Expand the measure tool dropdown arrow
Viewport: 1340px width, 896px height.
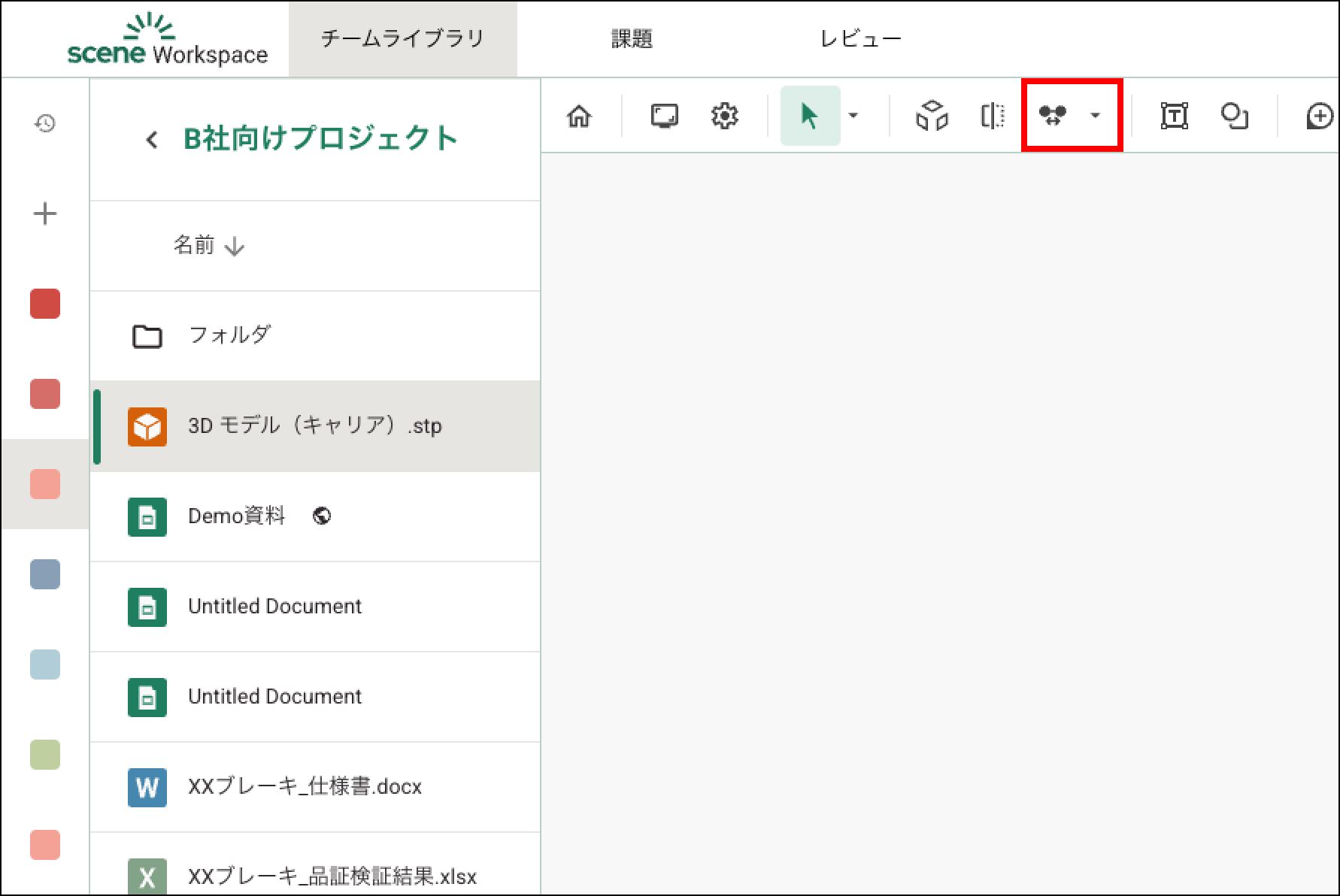click(x=1096, y=116)
